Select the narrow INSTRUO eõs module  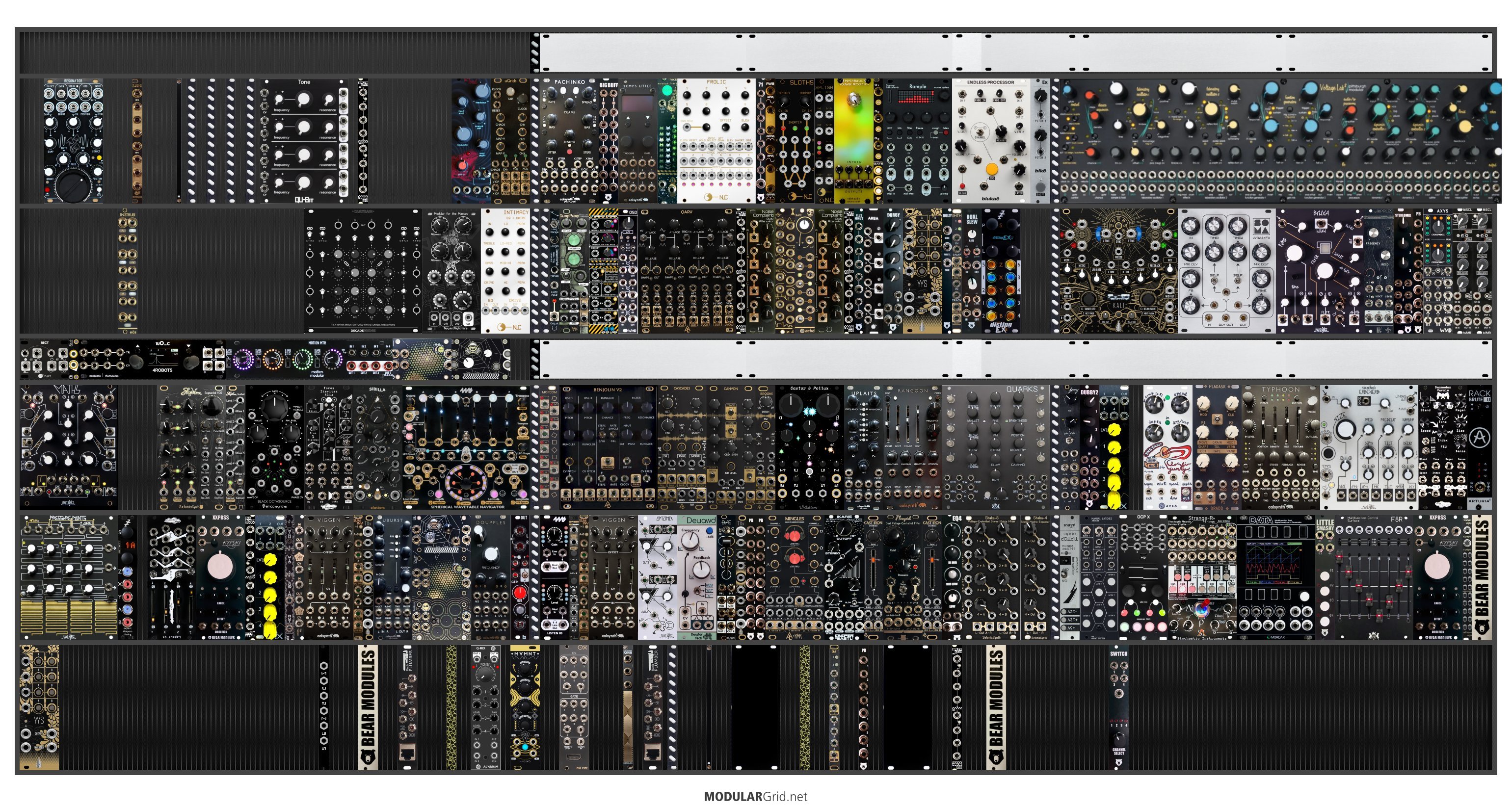tap(128, 271)
